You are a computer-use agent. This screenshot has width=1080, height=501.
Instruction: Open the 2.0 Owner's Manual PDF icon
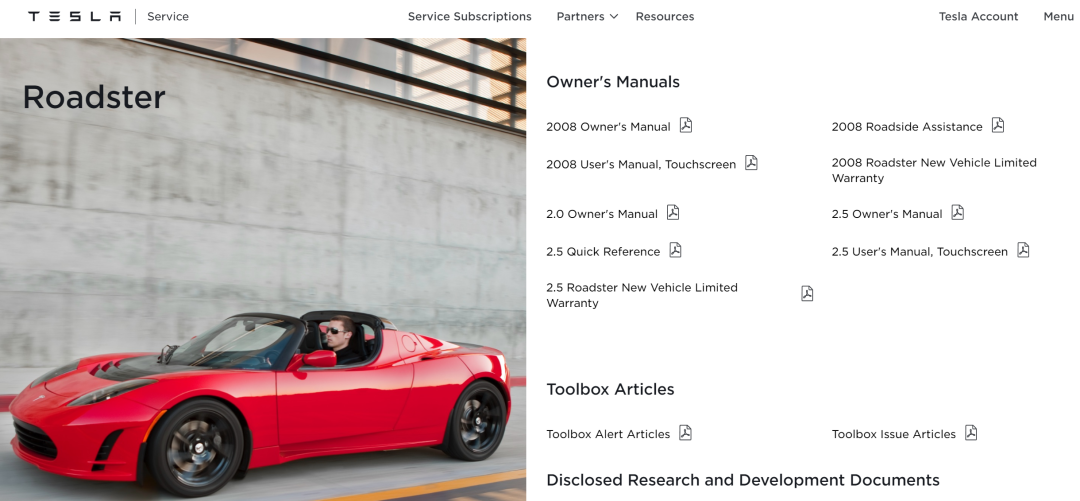[672, 213]
